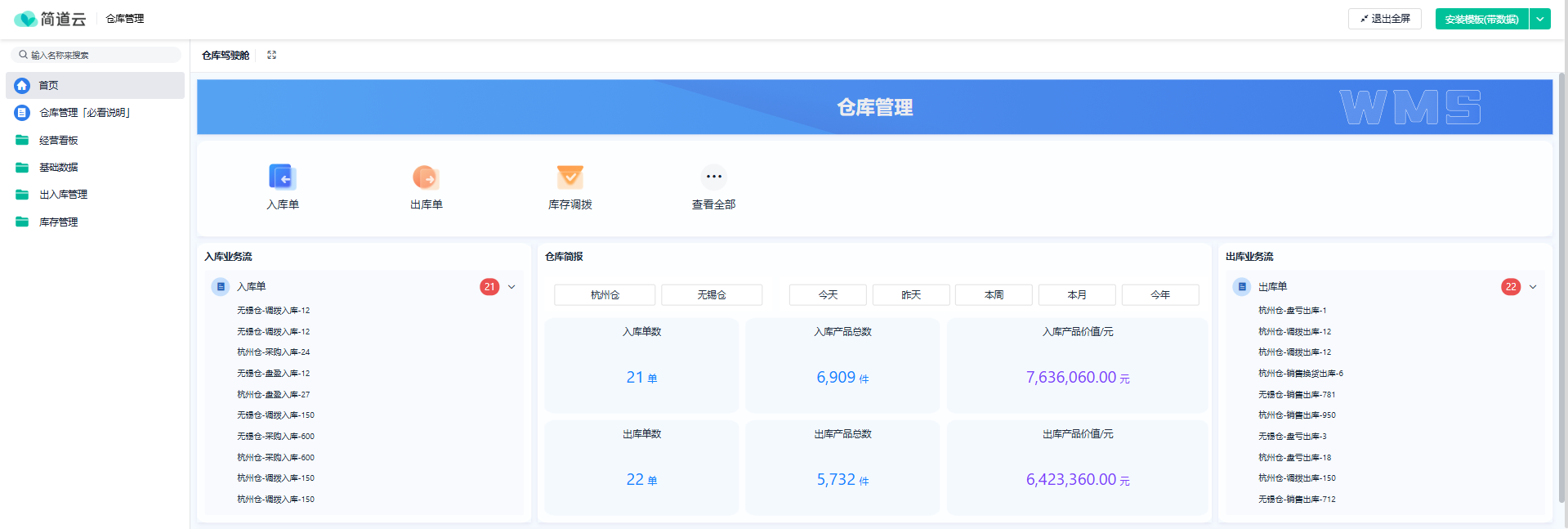The image size is (1568, 529).
Task: Open record 杭州仓-销售出库-950
Action: pyautogui.click(x=1297, y=415)
